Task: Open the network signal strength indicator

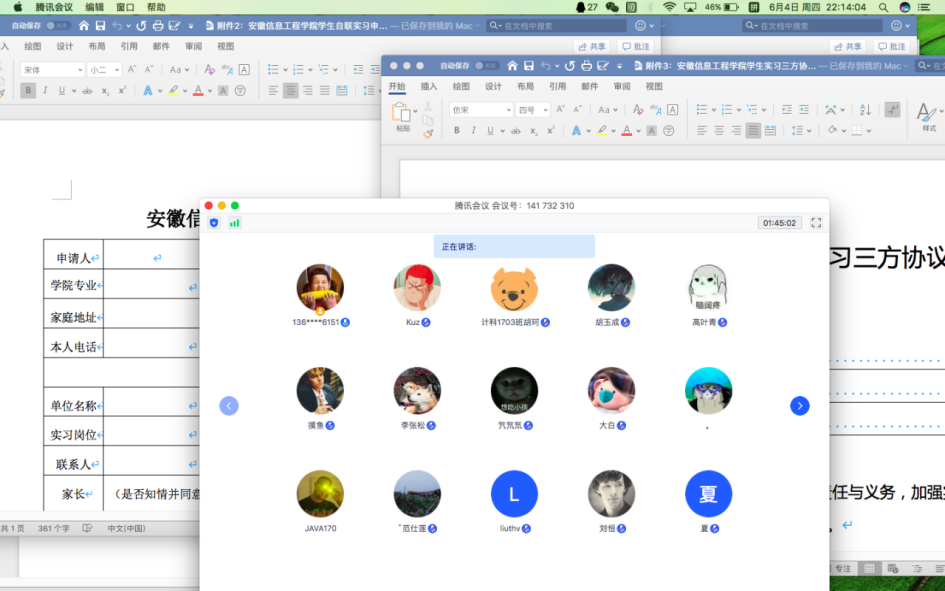Action: tap(235, 223)
